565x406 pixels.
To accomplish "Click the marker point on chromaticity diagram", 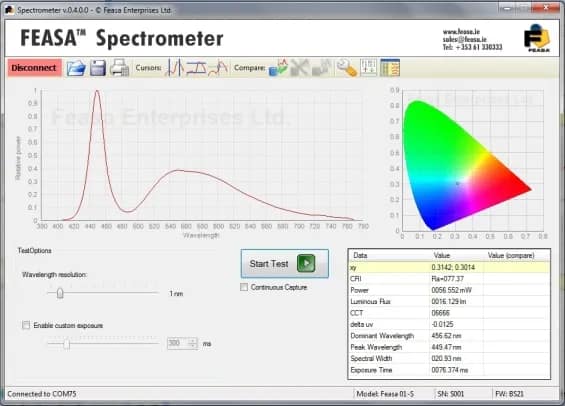I will 458,183.
